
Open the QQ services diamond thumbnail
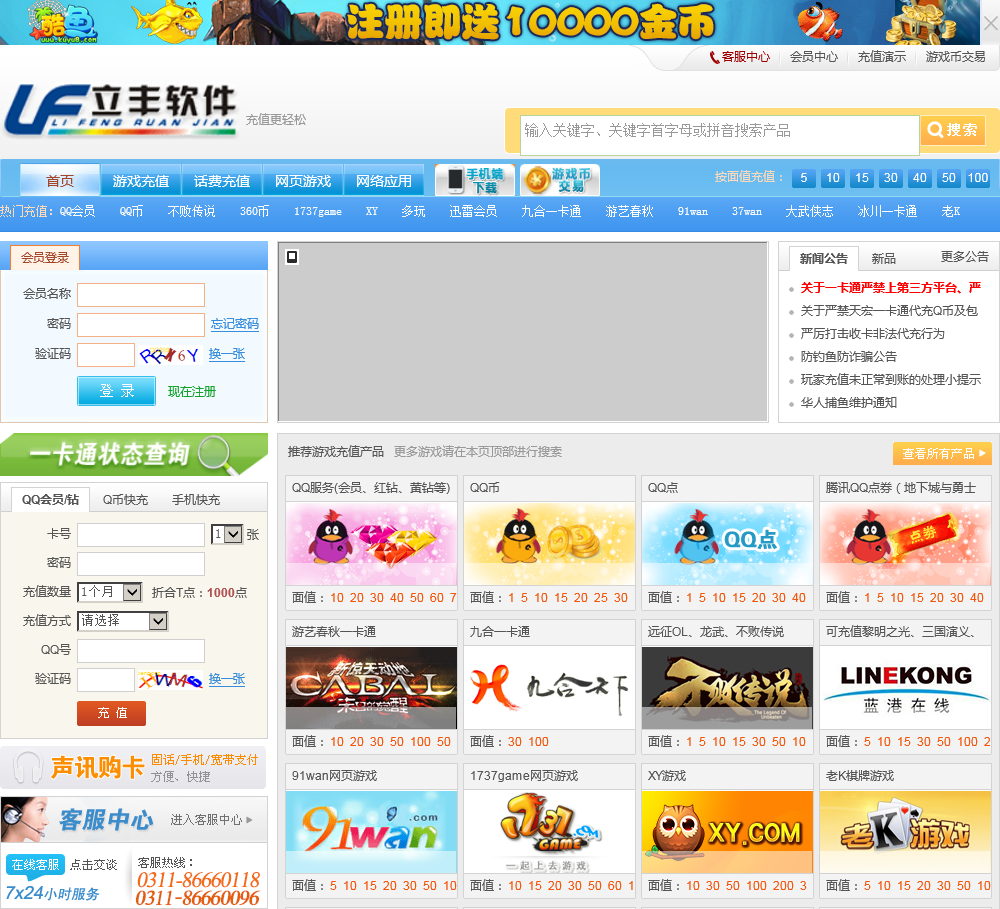[x=371, y=543]
